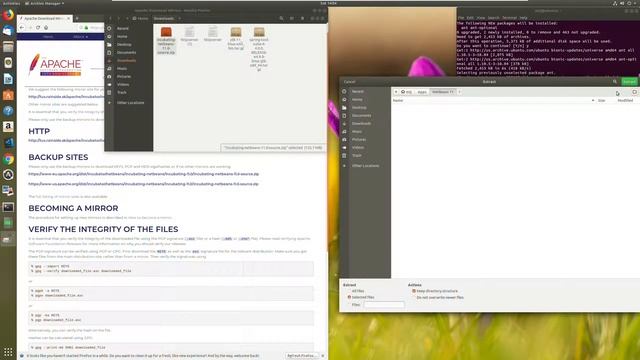Click the green Extract button in dialog
640x360 pixels.
tap(629, 82)
